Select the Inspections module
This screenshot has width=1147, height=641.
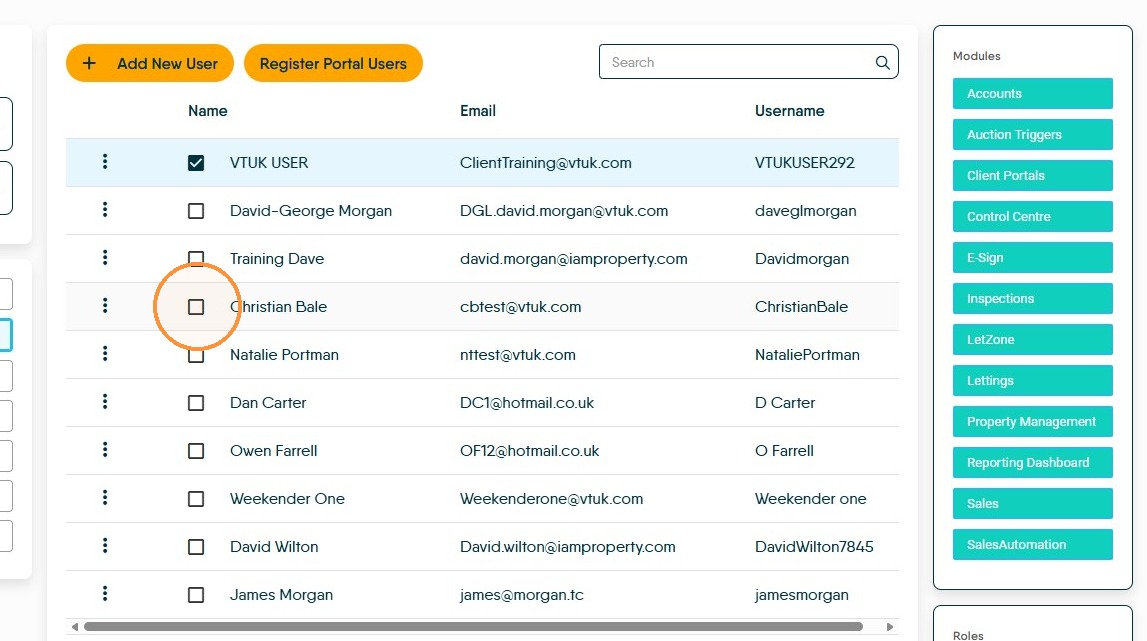(x=1032, y=299)
